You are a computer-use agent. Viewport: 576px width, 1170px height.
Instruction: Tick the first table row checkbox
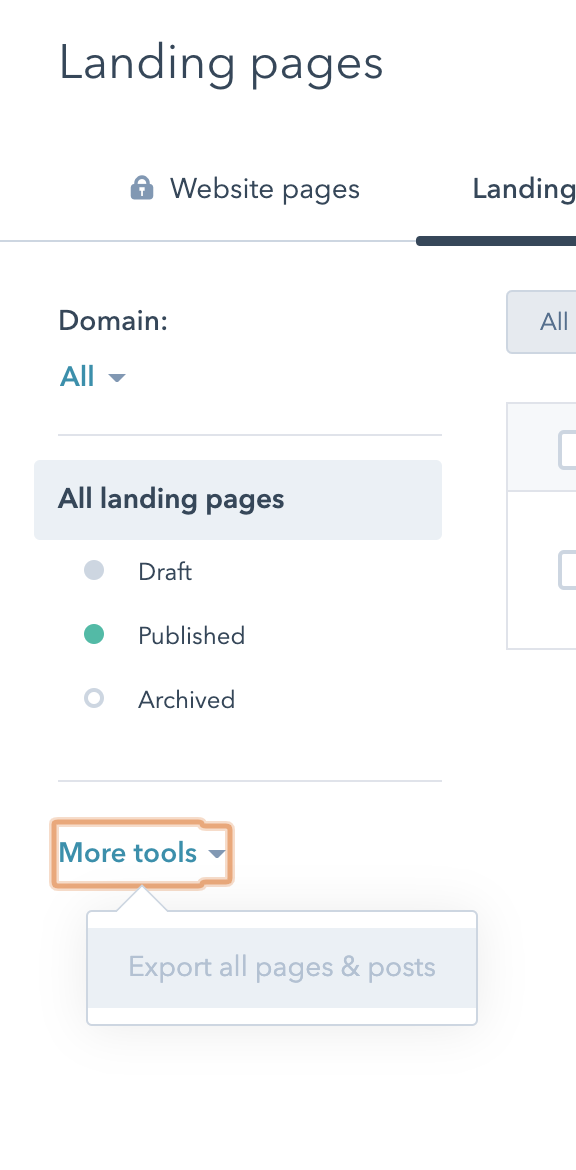click(x=568, y=570)
